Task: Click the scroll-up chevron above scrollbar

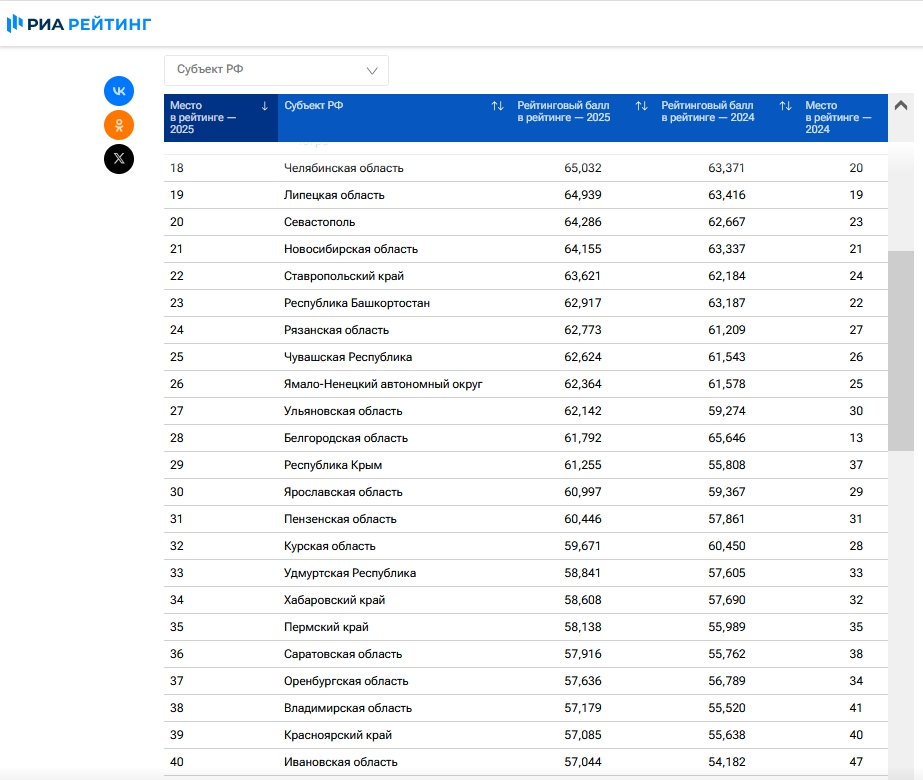Action: click(x=901, y=106)
